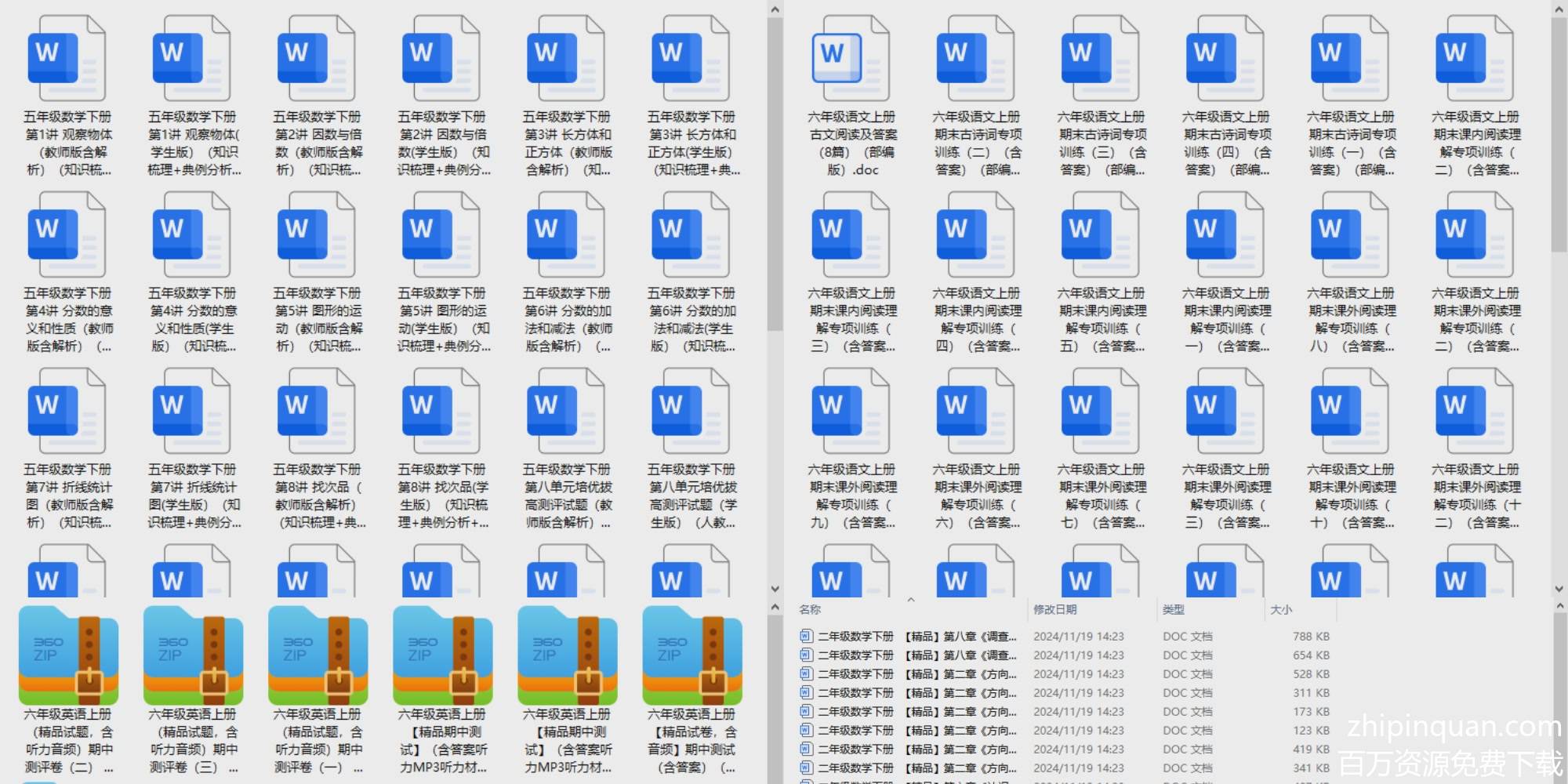Click the left pane vertical scrollbar thumb
This screenshot has height=784, width=1568.
(x=775, y=172)
